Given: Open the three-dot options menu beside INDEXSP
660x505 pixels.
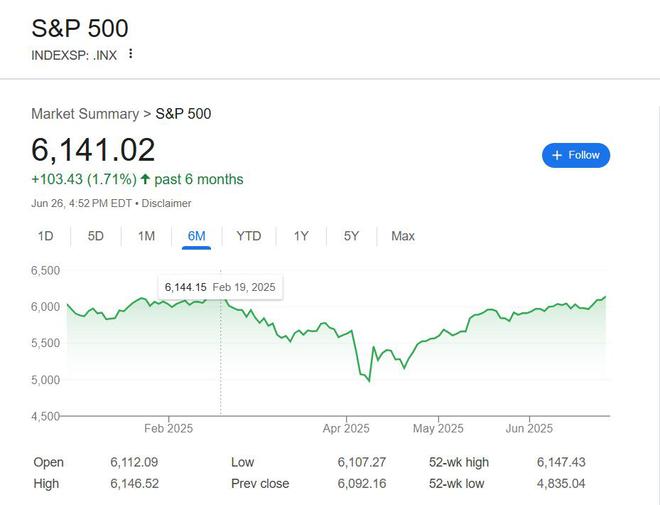Looking at the screenshot, I should tap(131, 54).
